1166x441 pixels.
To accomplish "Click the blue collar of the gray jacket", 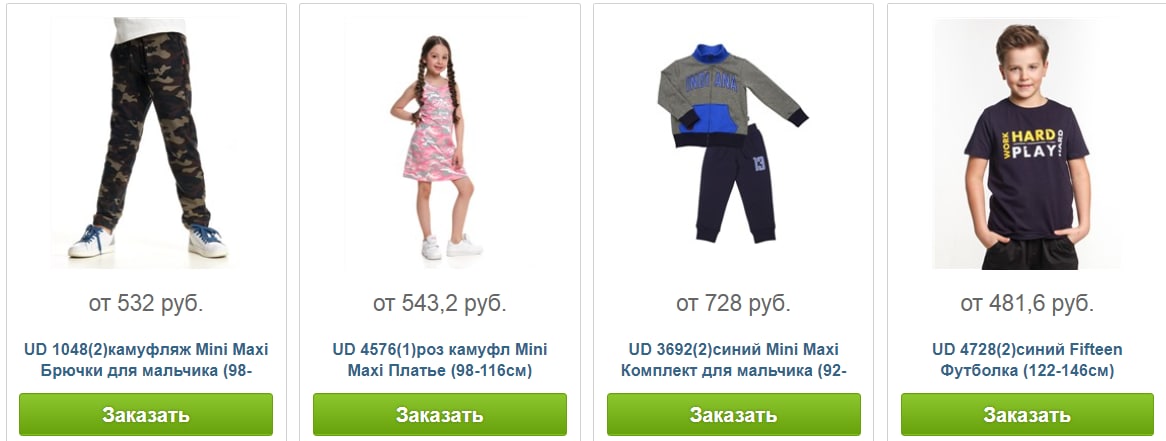I will coord(711,55).
